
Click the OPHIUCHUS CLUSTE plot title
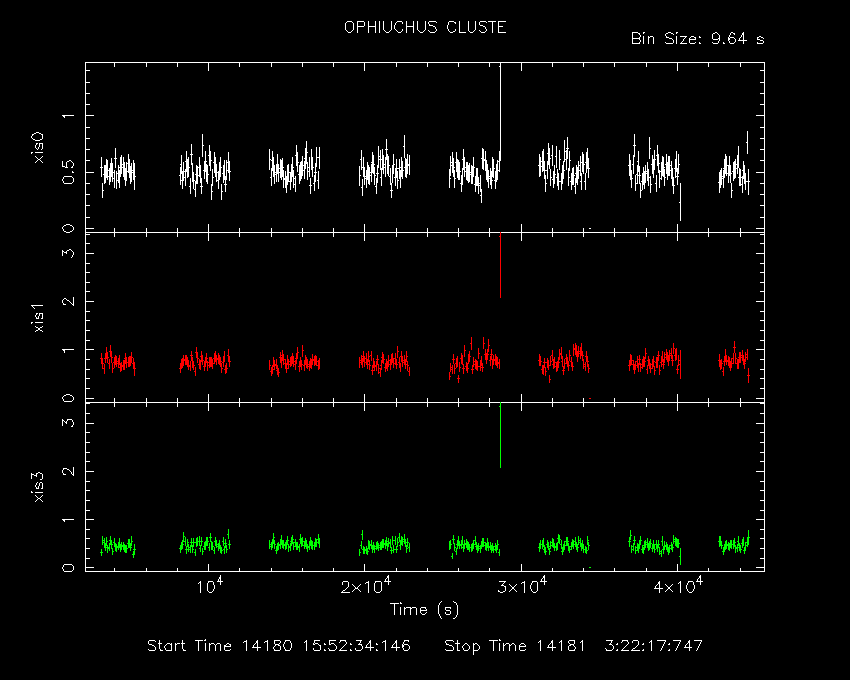pyautogui.click(x=425, y=28)
